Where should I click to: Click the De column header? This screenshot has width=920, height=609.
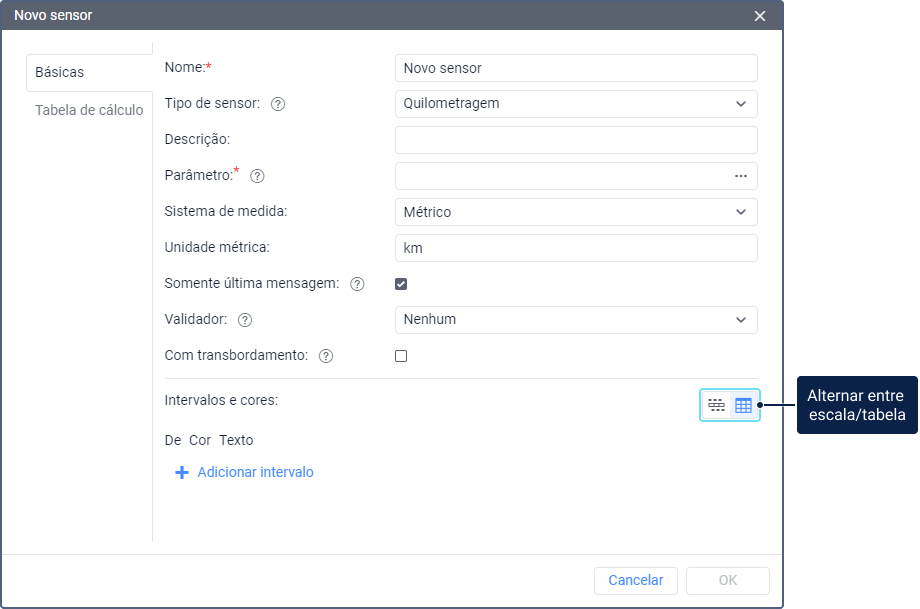pos(172,440)
